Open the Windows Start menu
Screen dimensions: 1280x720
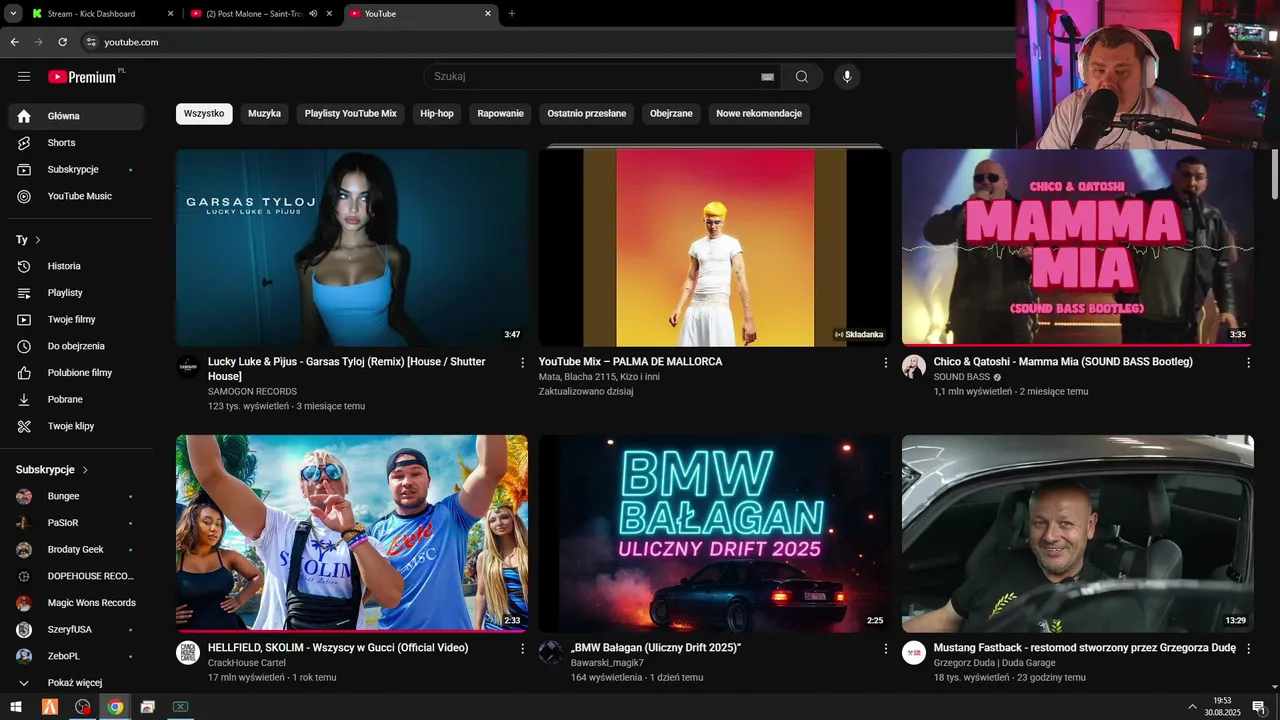(16, 707)
